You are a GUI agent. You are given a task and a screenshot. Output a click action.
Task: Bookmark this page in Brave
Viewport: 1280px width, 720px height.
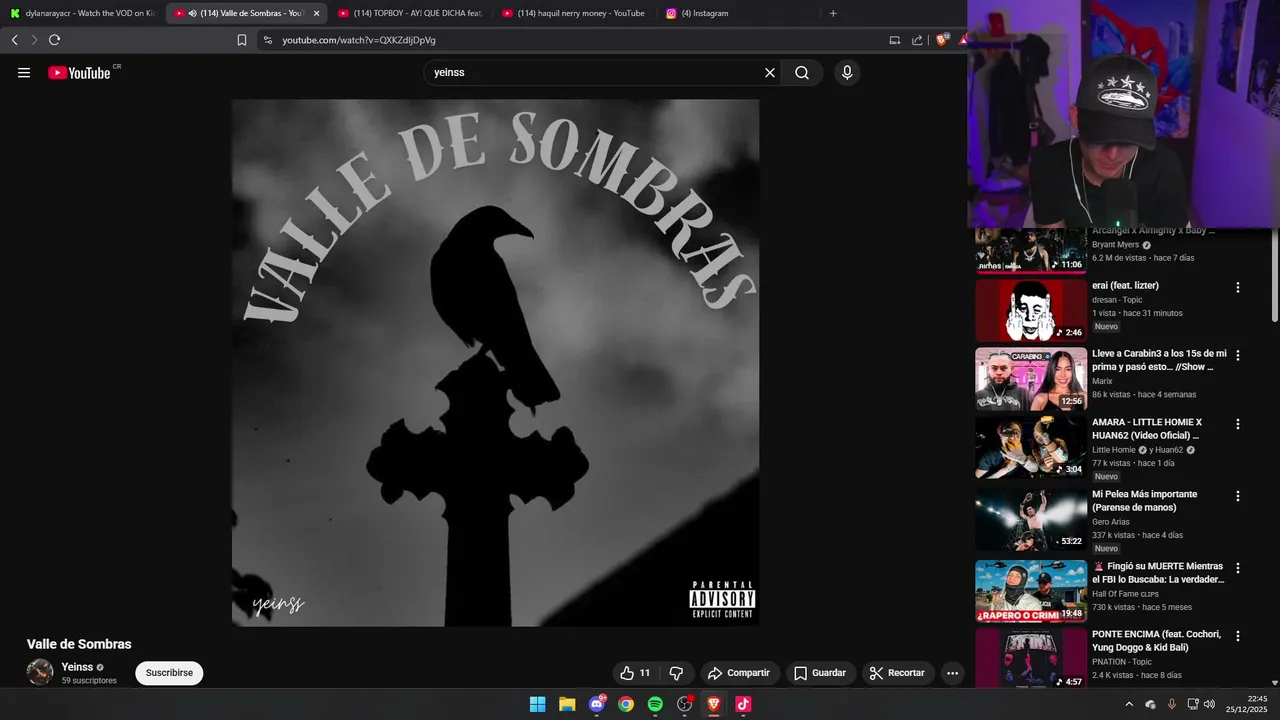(x=242, y=40)
